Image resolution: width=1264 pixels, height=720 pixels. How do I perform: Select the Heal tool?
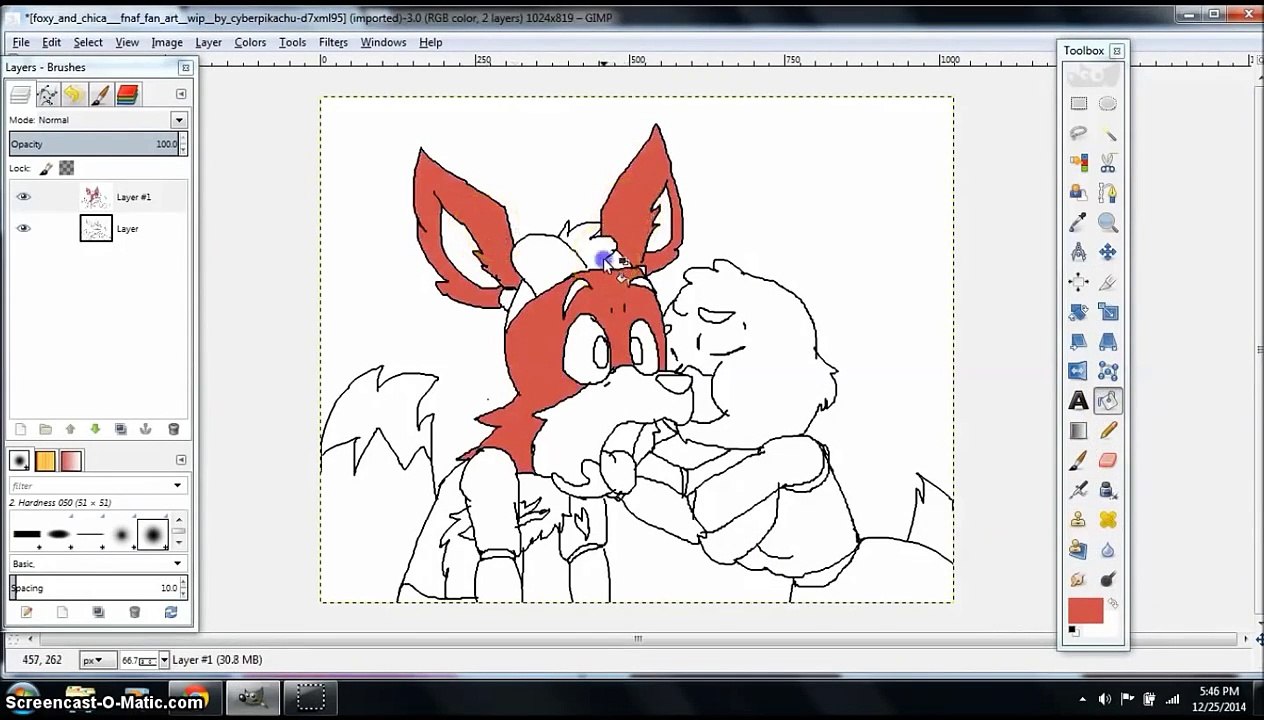1108,520
